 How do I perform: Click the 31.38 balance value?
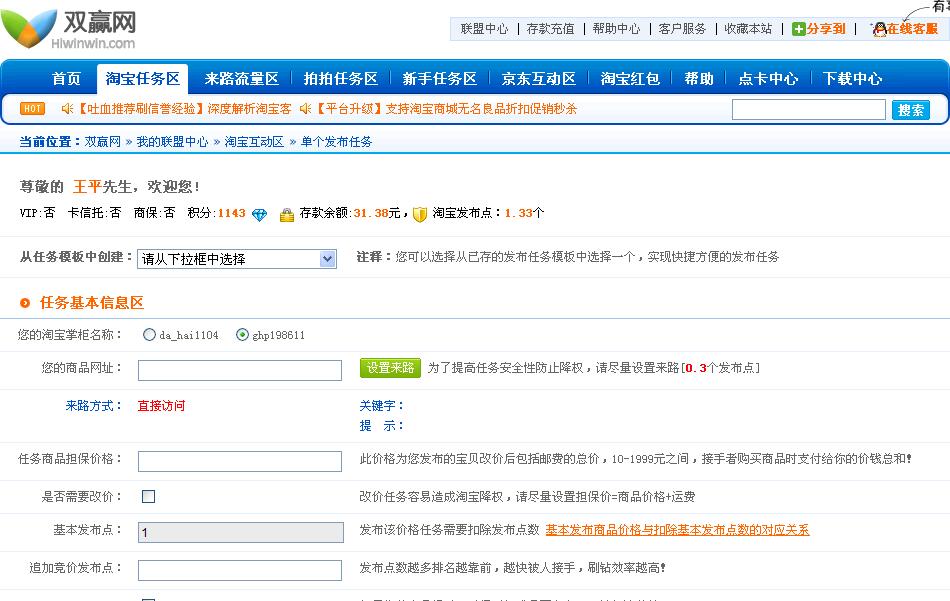pyautogui.click(x=371, y=213)
